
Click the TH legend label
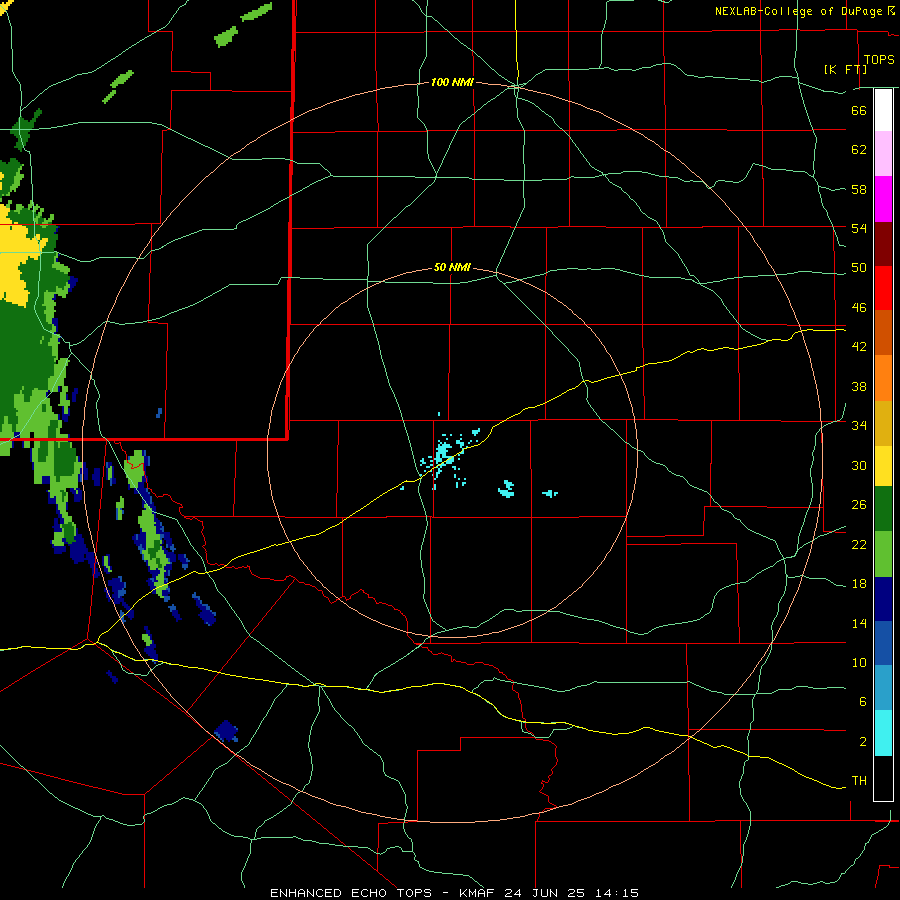(859, 781)
